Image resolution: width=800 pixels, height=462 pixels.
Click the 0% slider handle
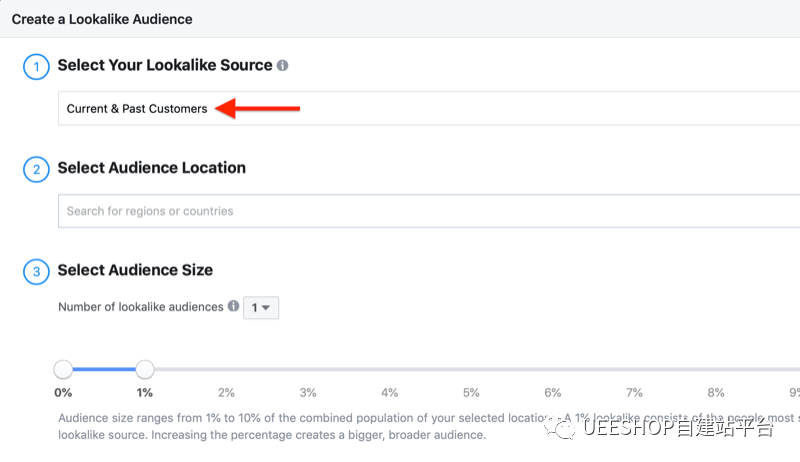pyautogui.click(x=63, y=370)
